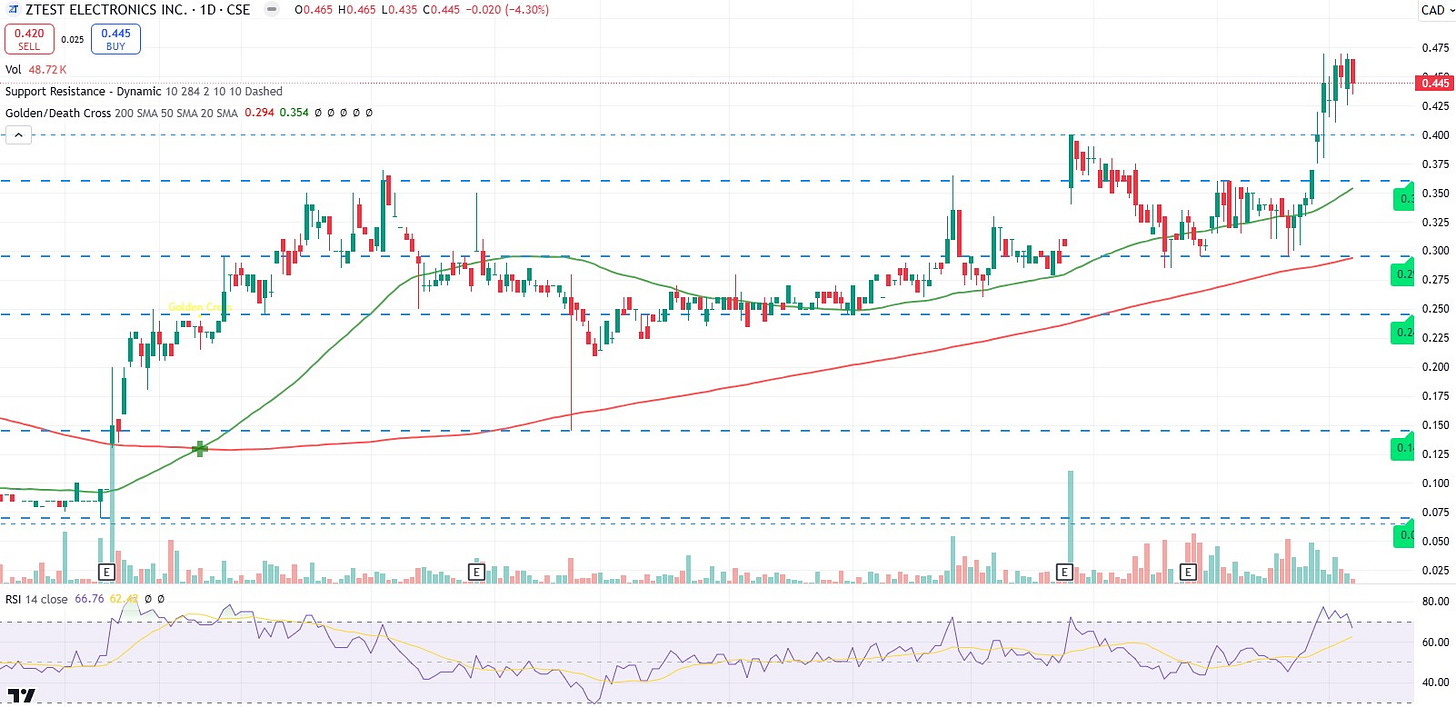
Task: Click the 0.445 BUY button
Action: 115,39
